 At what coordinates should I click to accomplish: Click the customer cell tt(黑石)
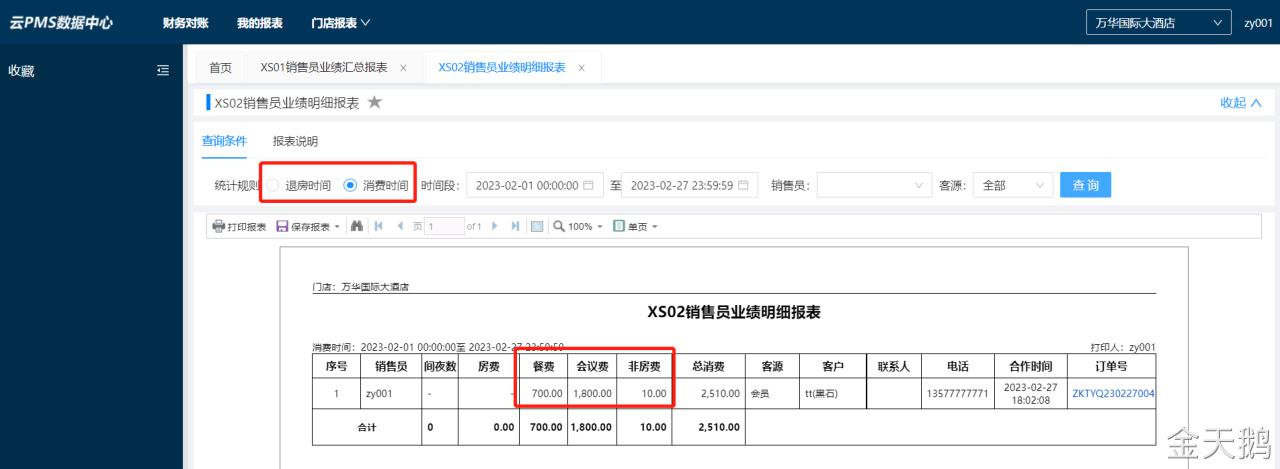pyautogui.click(x=831, y=394)
